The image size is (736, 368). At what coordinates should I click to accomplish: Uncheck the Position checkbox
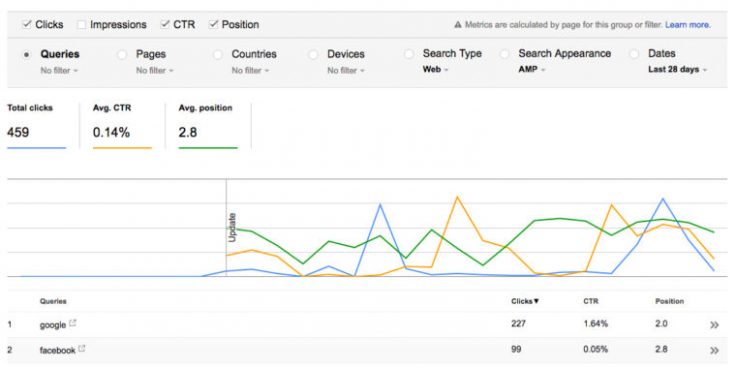tap(214, 24)
